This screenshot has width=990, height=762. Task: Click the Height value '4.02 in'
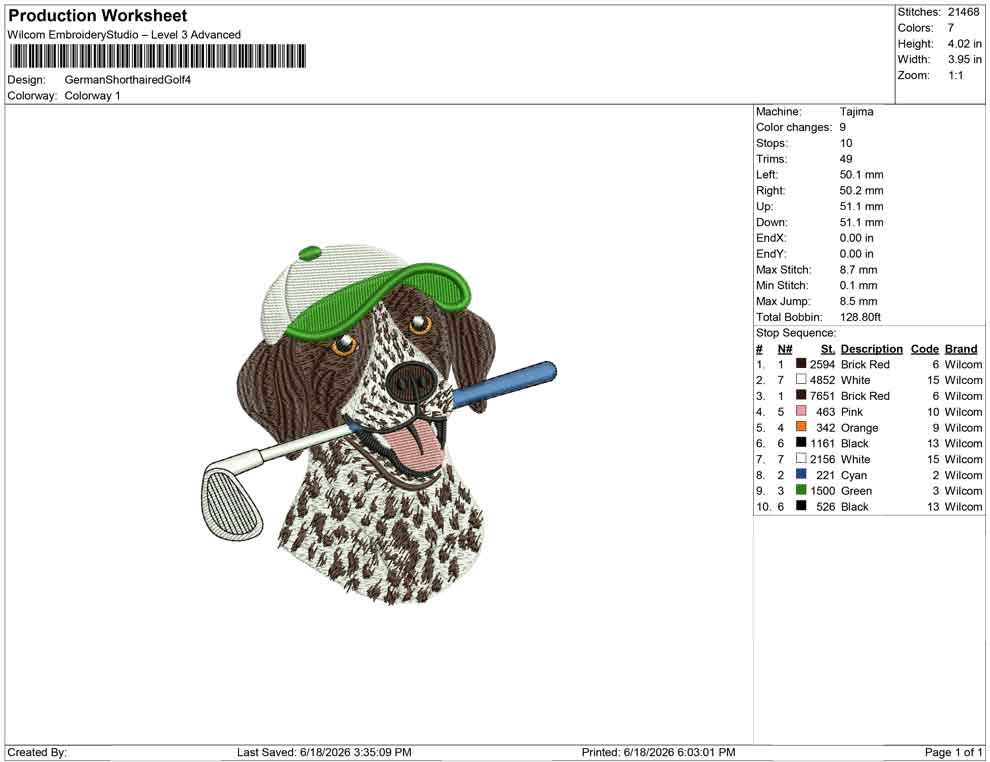click(964, 44)
